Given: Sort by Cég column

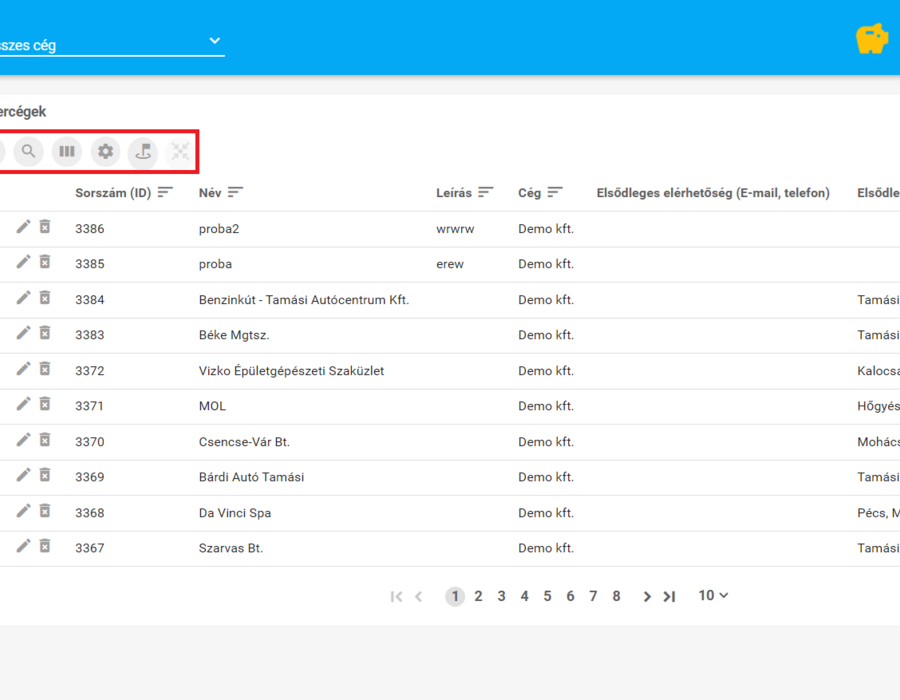Looking at the screenshot, I should tap(555, 192).
